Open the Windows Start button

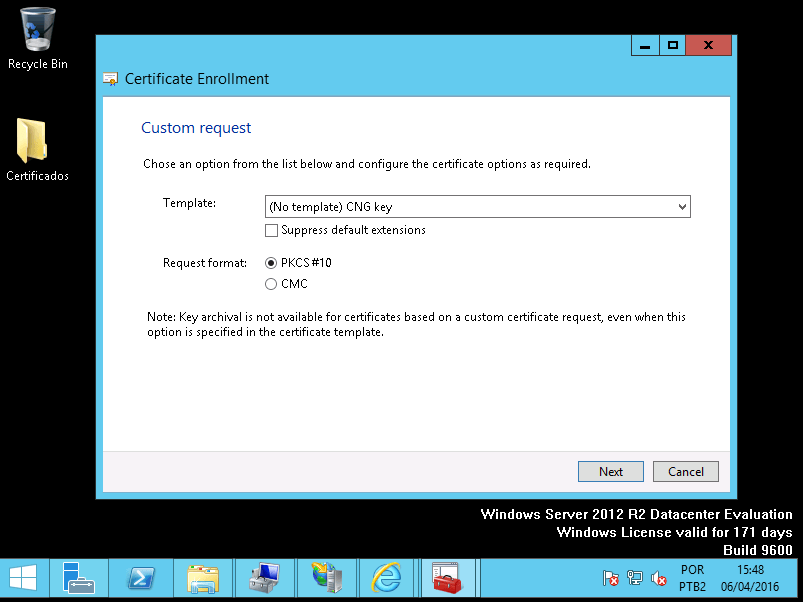pyautogui.click(x=24, y=578)
